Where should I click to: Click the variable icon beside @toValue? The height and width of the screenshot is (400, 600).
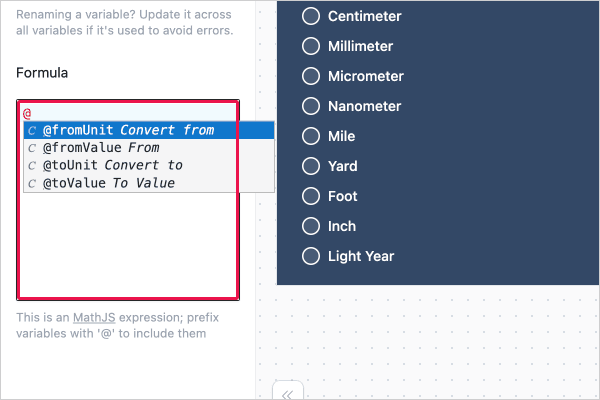32,183
